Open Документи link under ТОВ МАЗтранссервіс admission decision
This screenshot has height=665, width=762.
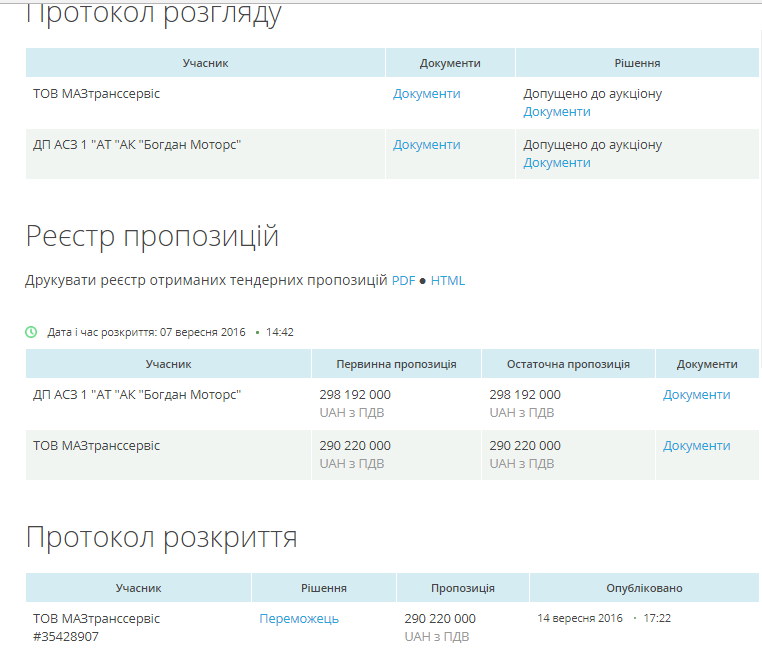point(557,112)
